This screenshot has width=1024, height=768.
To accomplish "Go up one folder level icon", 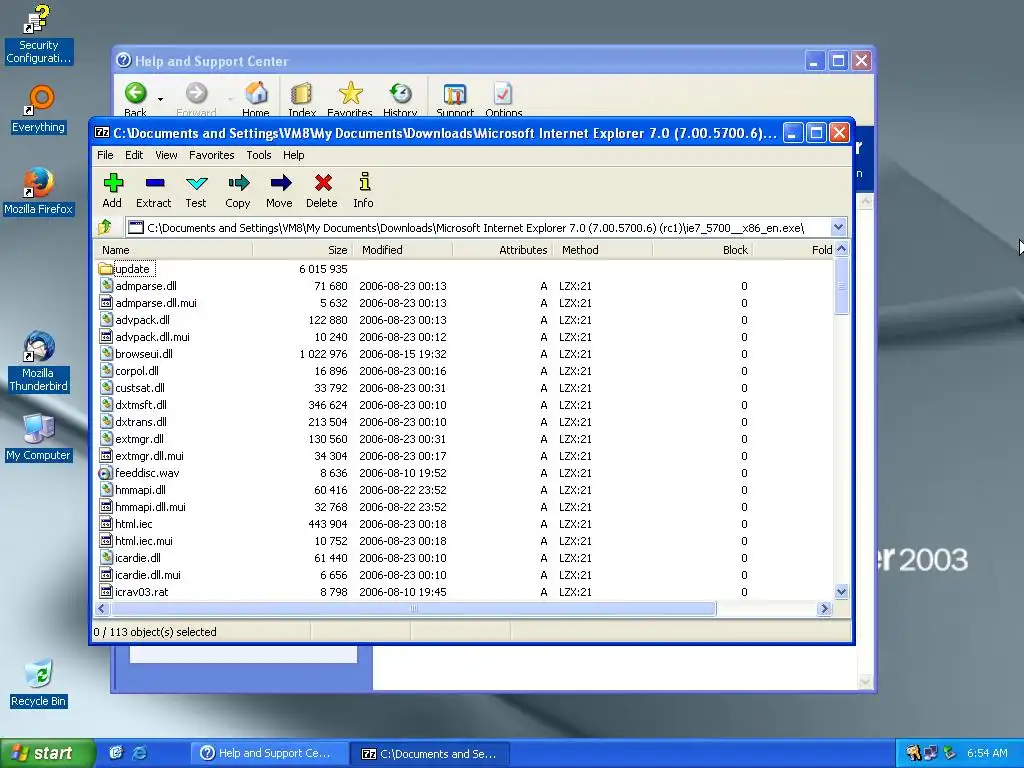I will [105, 227].
